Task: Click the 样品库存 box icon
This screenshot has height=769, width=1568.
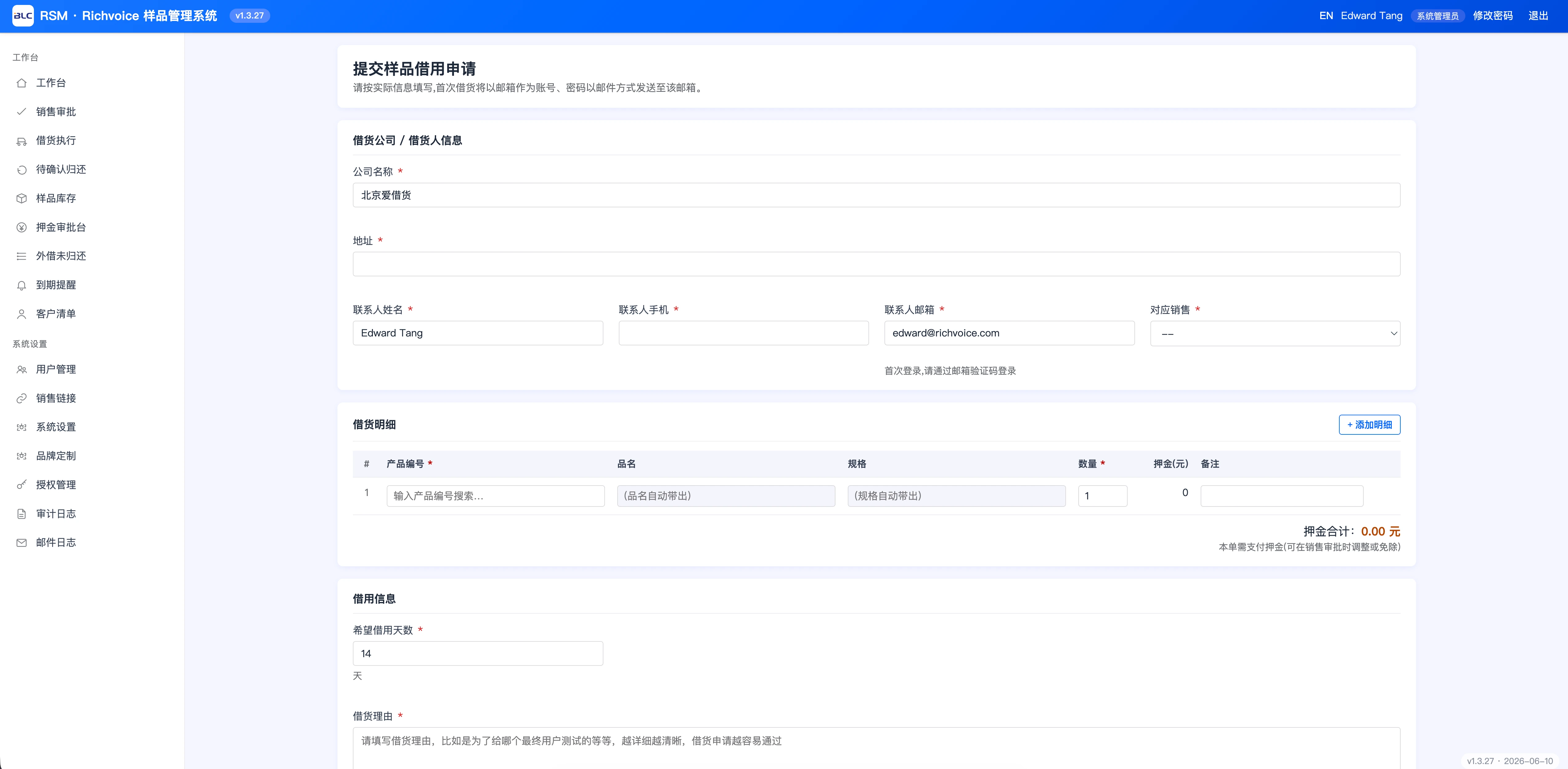Action: click(21, 198)
